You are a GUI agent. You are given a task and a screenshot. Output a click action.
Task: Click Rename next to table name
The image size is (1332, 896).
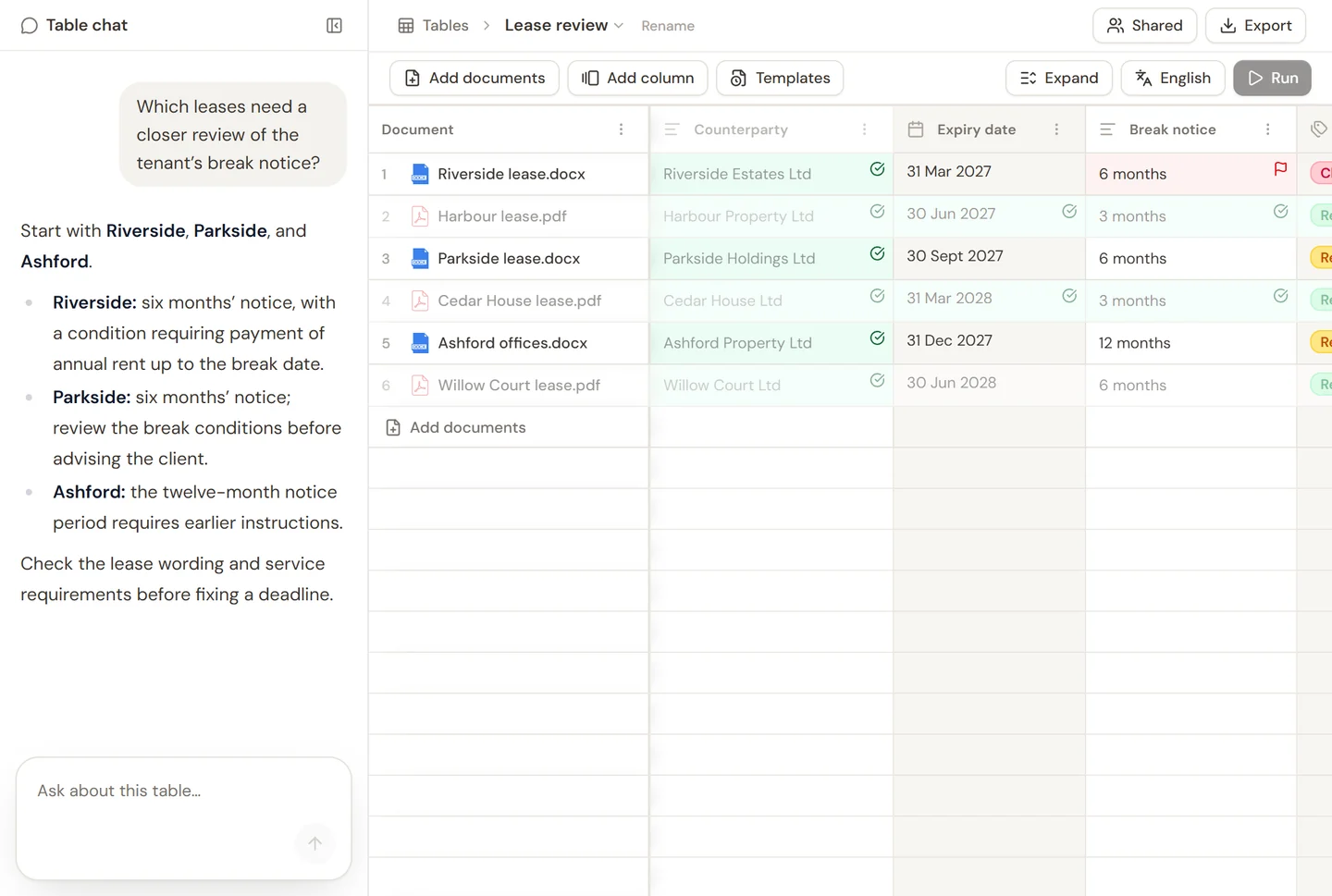[668, 27]
